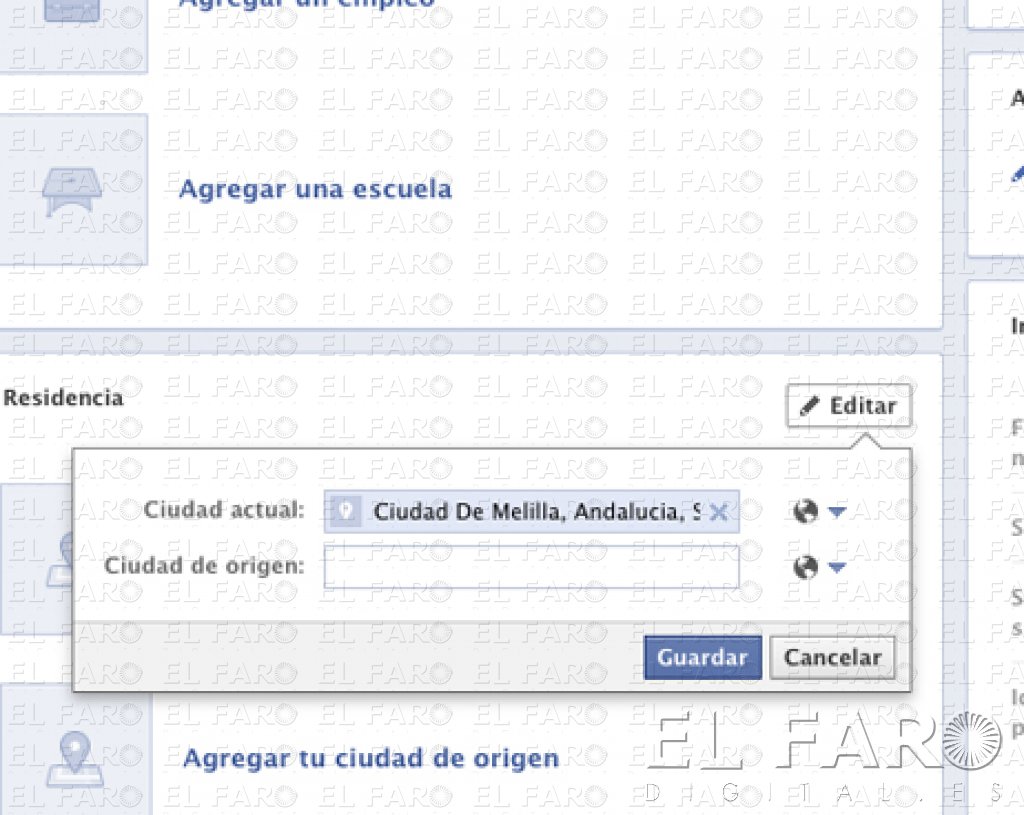Click the Guardar button
1024x815 pixels.
point(703,658)
